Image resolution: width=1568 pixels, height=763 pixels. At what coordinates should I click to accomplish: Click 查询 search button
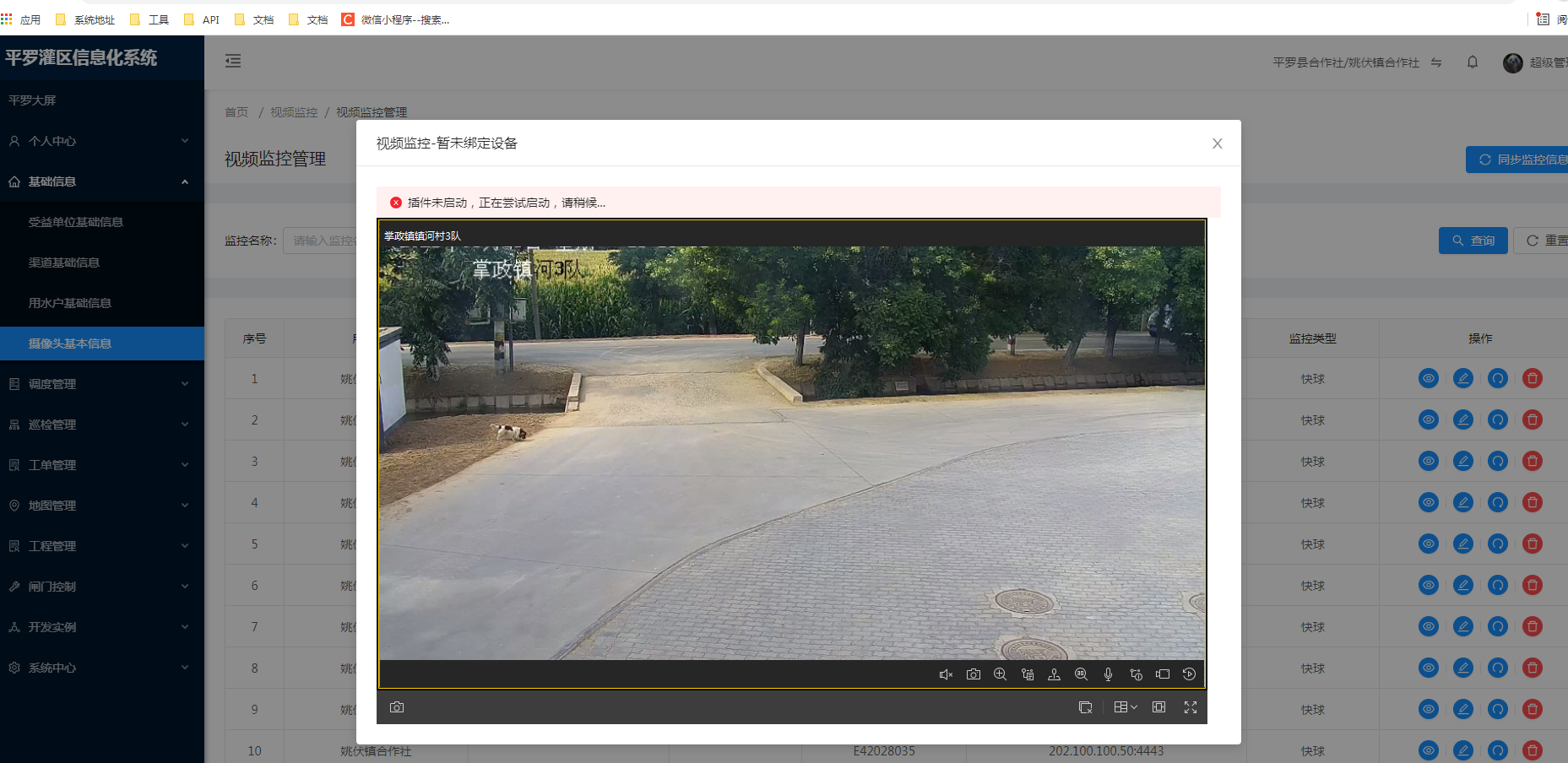click(1473, 241)
